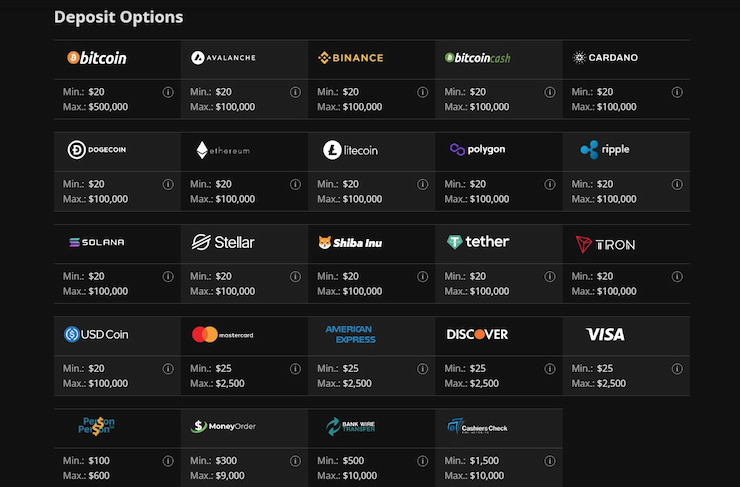Open info icon for Discover limits
The image size is (740, 487).
coord(550,369)
